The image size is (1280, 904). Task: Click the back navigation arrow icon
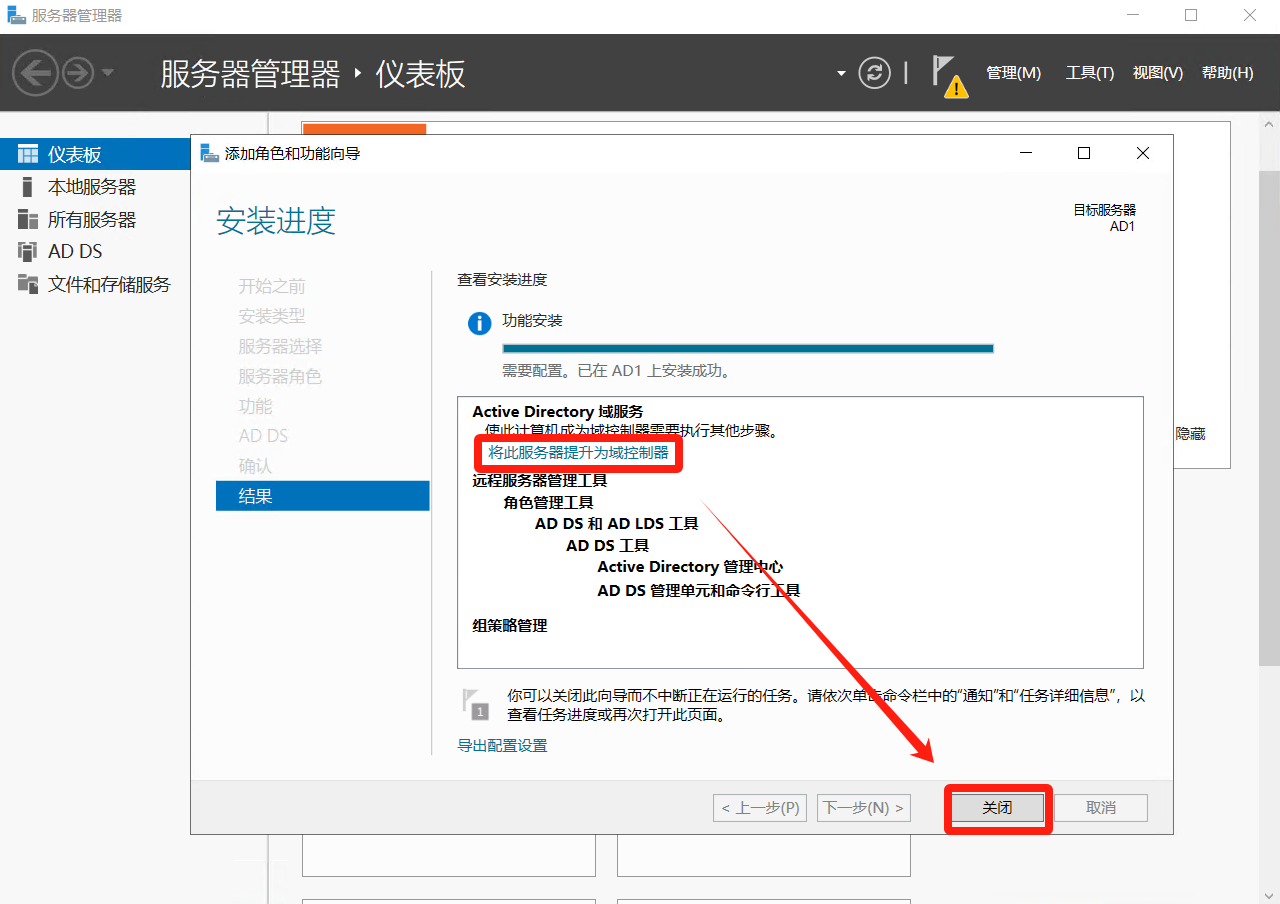(35, 73)
